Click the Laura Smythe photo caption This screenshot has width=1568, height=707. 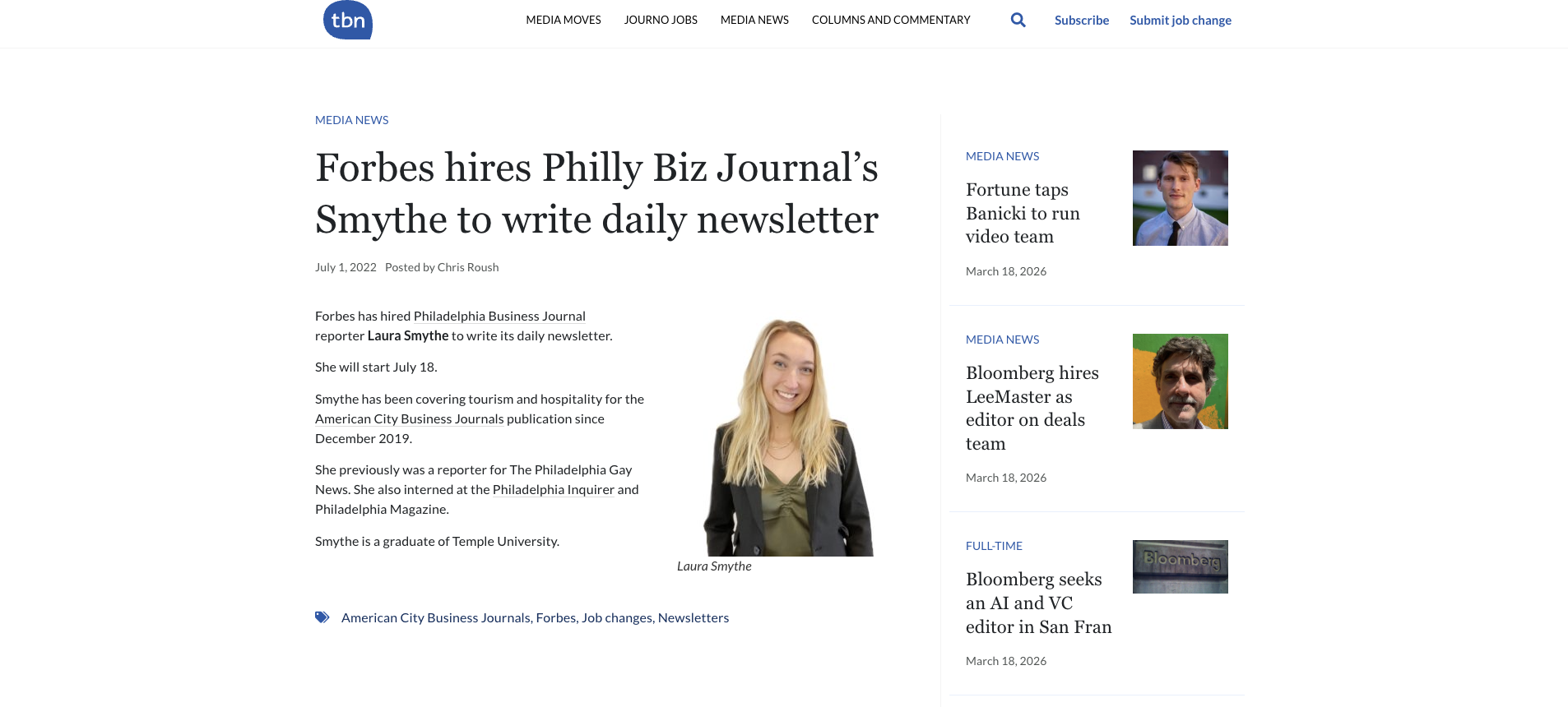pos(714,566)
